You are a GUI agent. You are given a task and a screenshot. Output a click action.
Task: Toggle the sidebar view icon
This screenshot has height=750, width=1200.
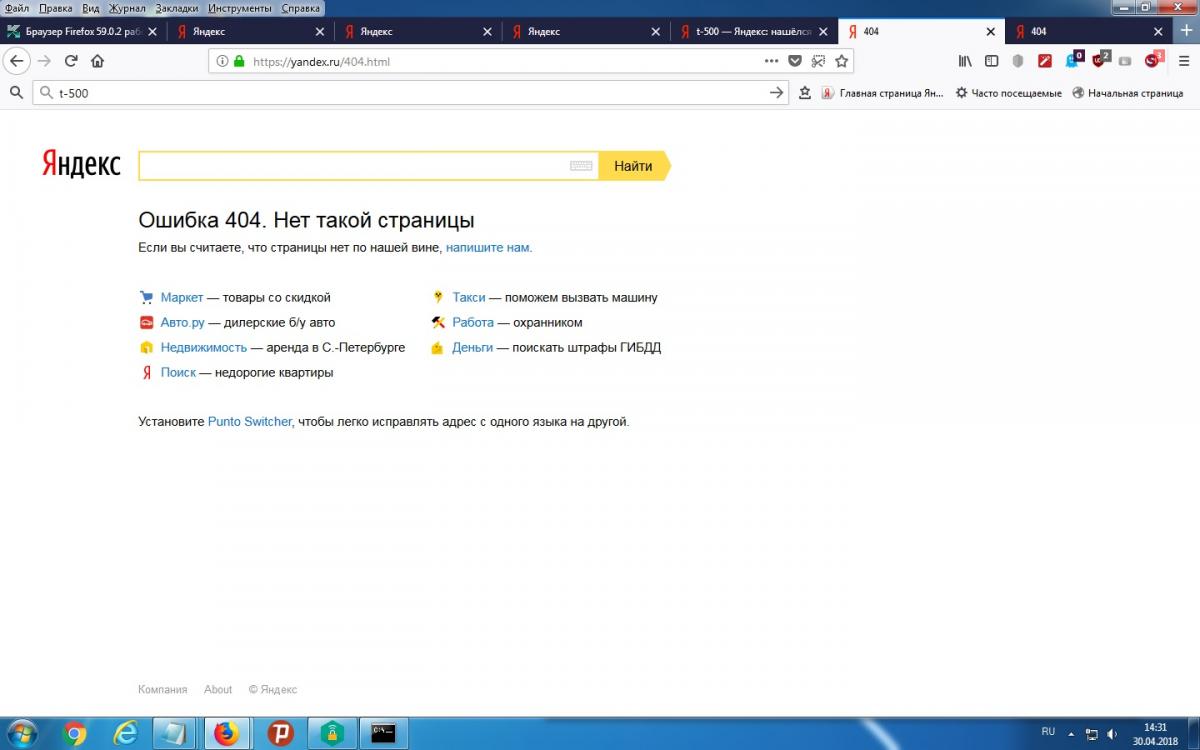tap(992, 61)
